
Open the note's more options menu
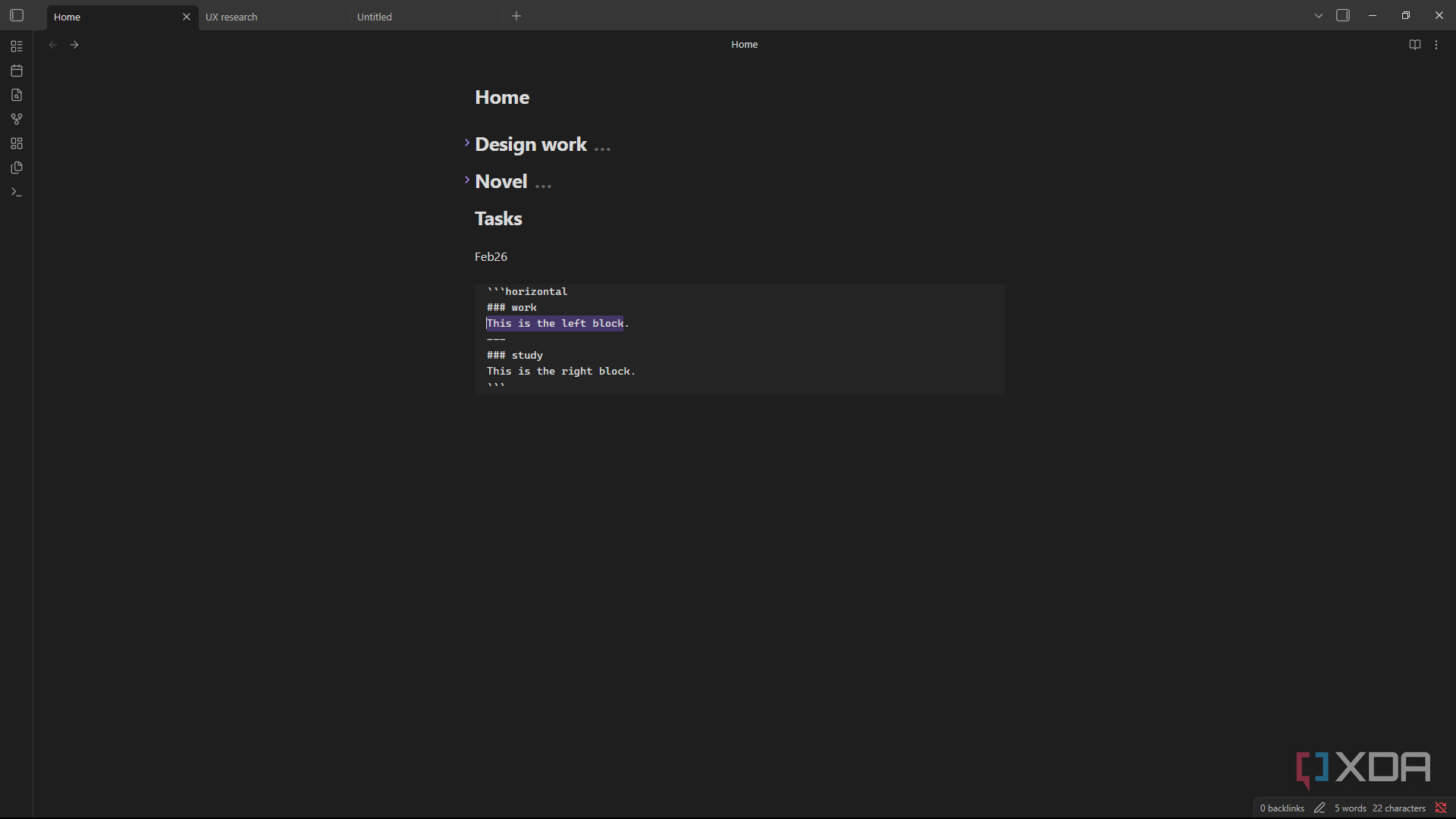pos(1436,45)
